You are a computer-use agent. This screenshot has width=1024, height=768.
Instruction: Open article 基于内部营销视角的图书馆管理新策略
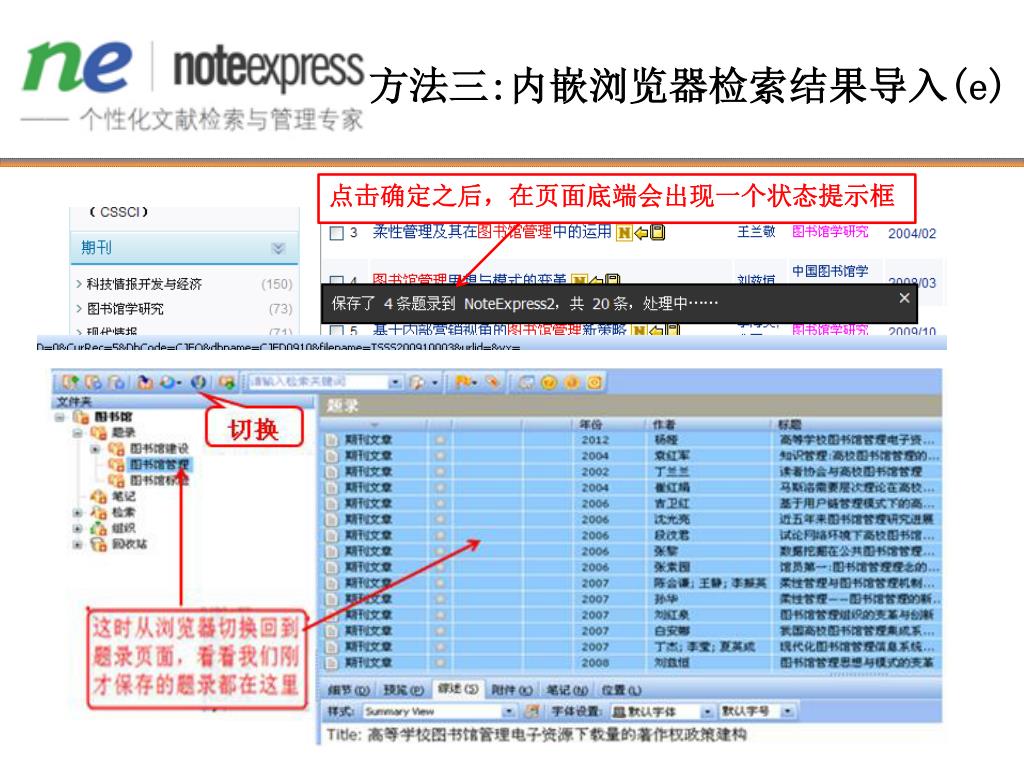click(500, 330)
